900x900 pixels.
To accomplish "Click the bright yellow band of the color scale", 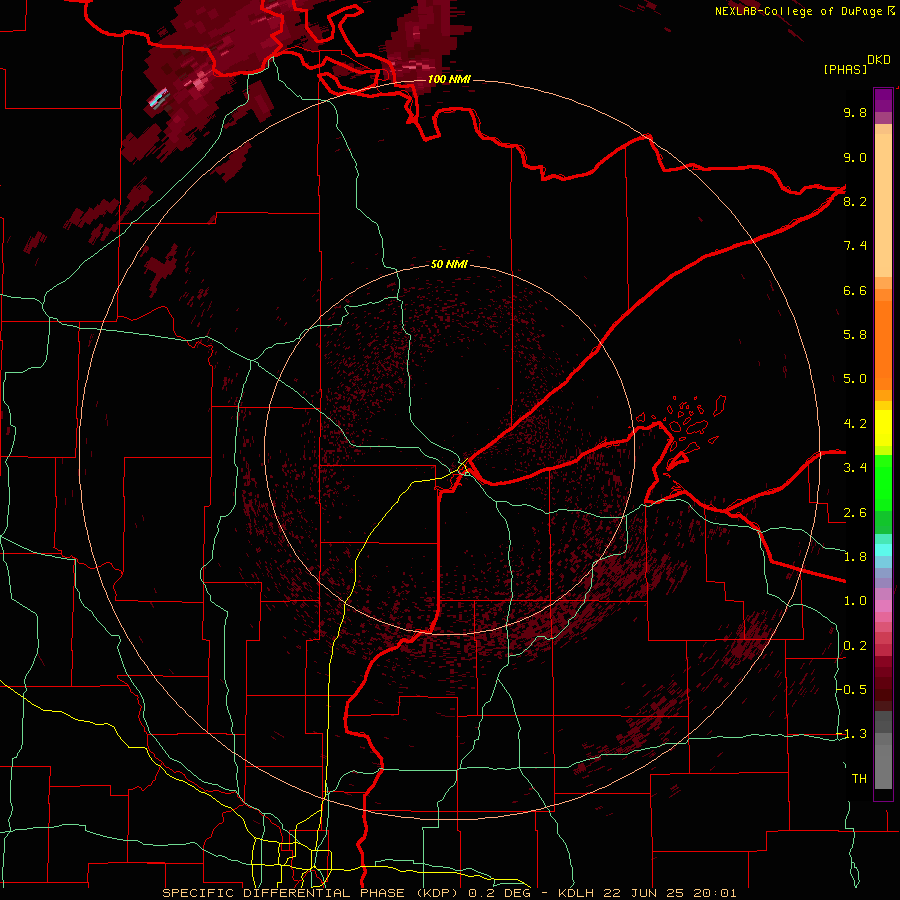I will pos(883,428).
